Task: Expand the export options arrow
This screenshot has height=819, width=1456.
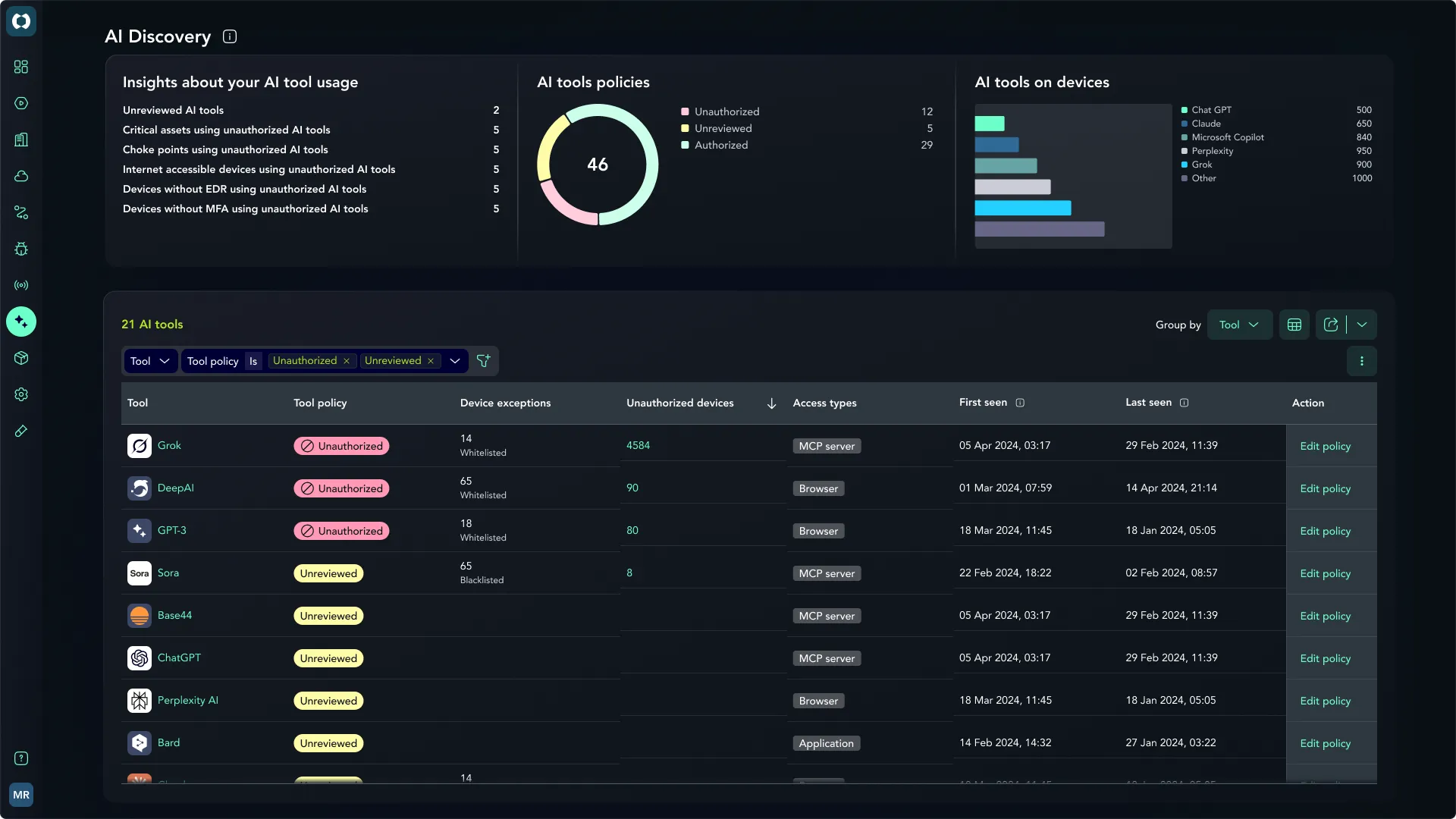Action: [1362, 325]
